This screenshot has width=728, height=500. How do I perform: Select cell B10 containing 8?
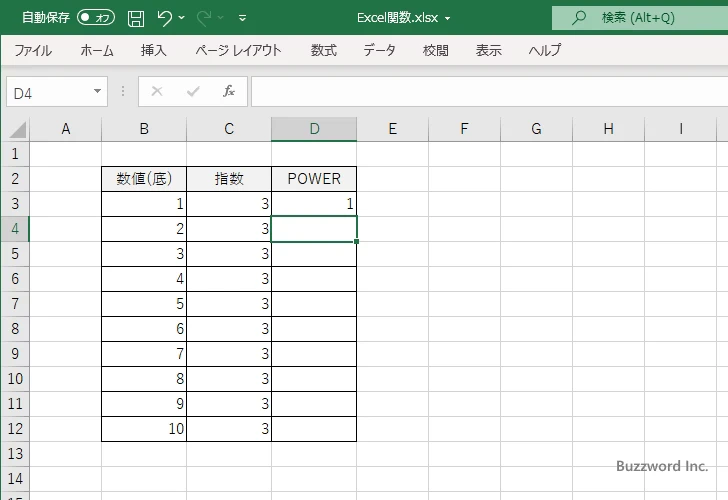pyautogui.click(x=144, y=379)
